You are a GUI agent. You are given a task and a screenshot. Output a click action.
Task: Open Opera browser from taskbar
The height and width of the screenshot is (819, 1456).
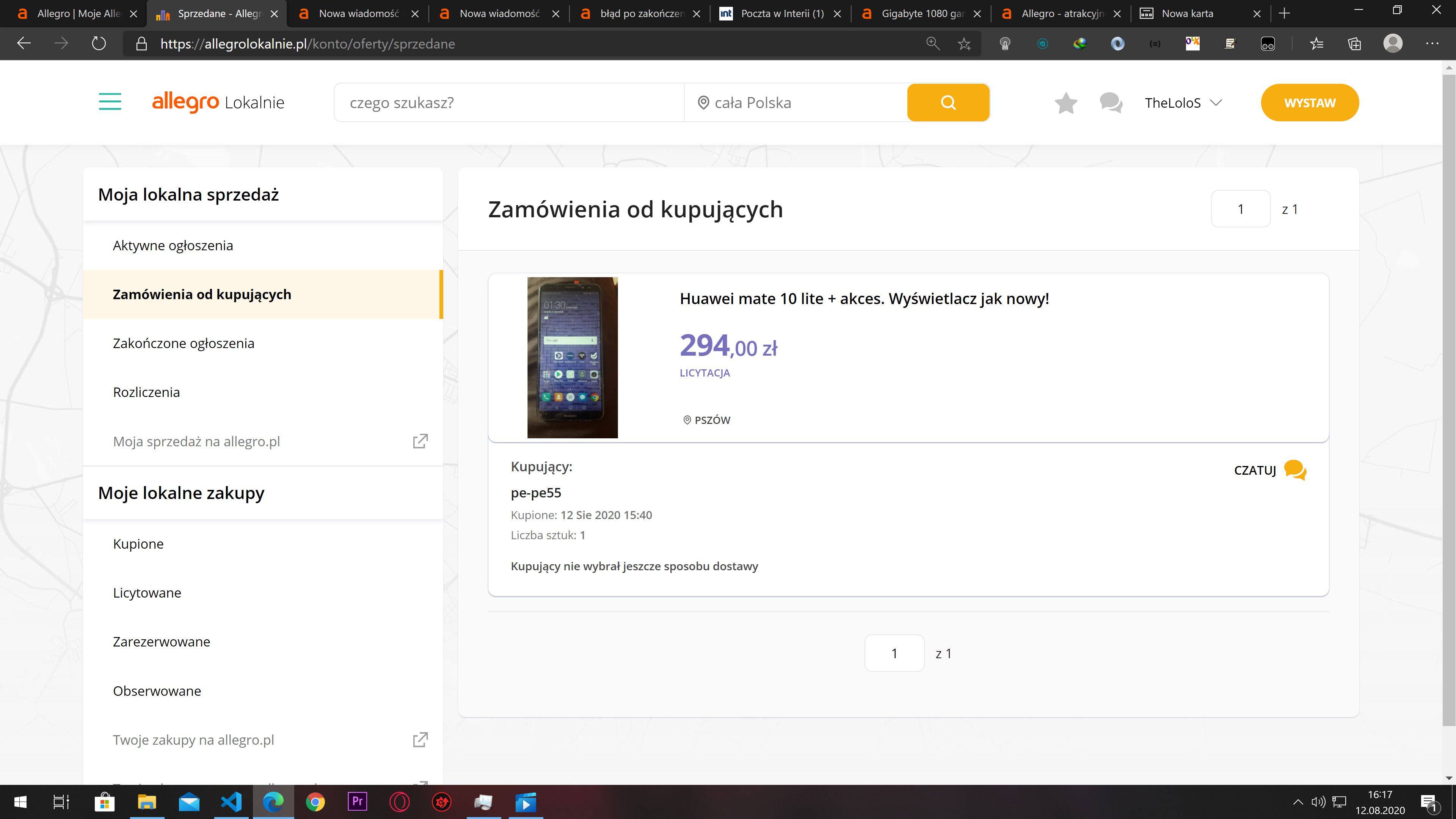point(400,802)
